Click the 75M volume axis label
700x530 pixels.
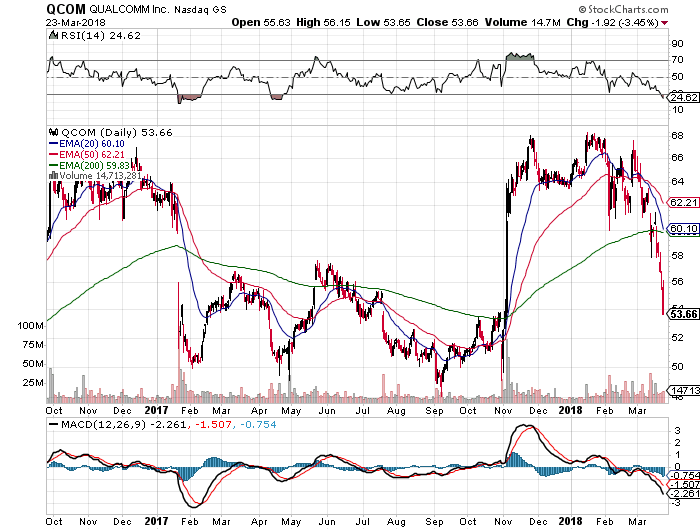pos(33,345)
